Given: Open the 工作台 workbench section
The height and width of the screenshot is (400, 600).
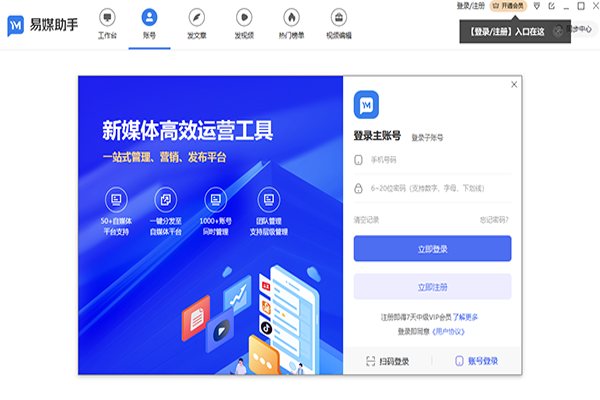Looking at the screenshot, I should (x=107, y=24).
